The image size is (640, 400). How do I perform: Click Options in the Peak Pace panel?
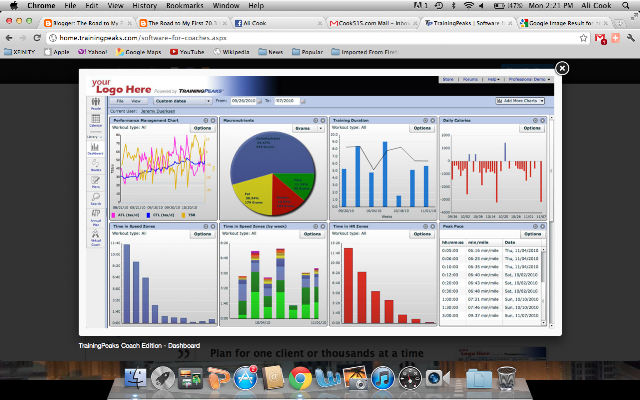(532, 234)
